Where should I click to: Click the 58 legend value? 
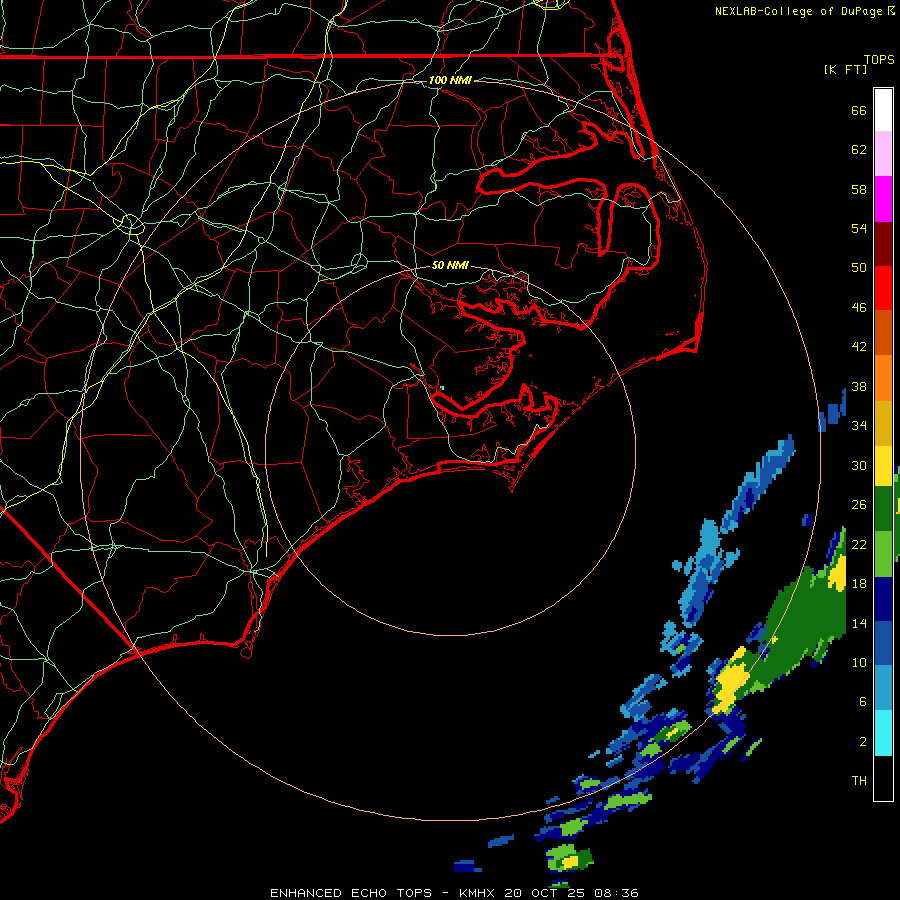pyautogui.click(x=859, y=189)
